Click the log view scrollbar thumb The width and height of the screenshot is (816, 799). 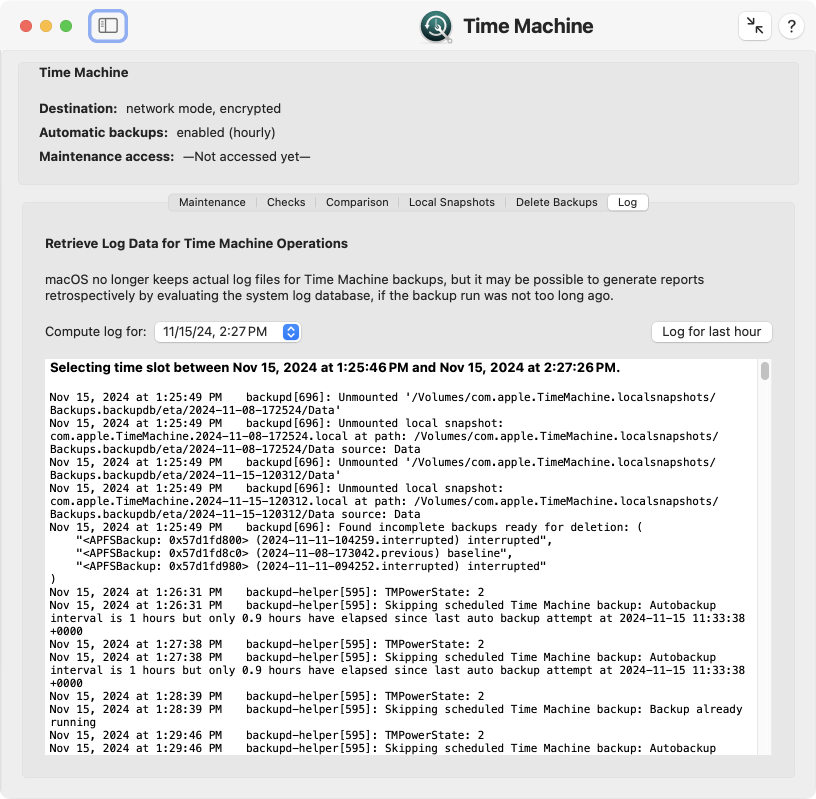pyautogui.click(x=764, y=371)
